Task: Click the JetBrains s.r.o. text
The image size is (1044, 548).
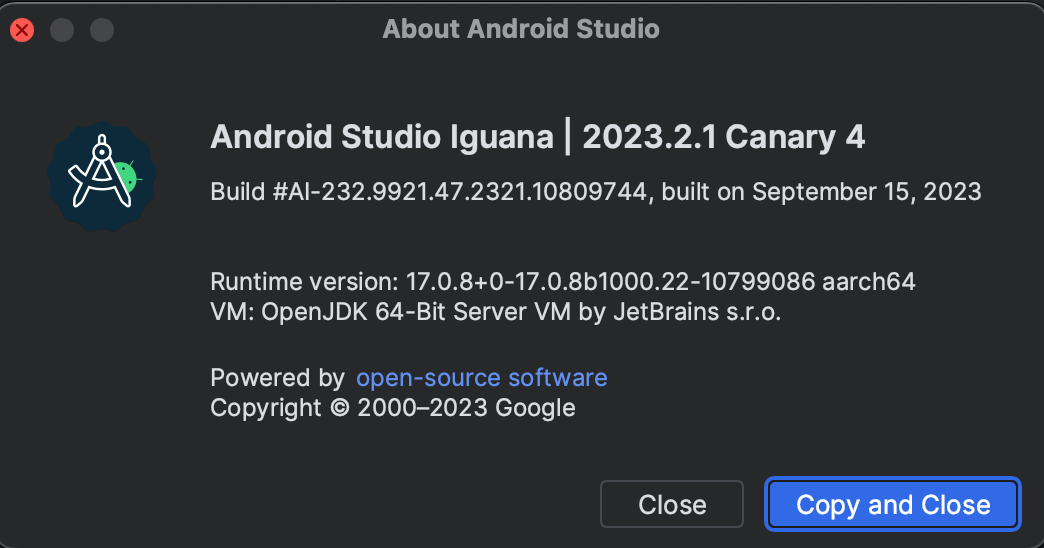Action: coord(696,312)
